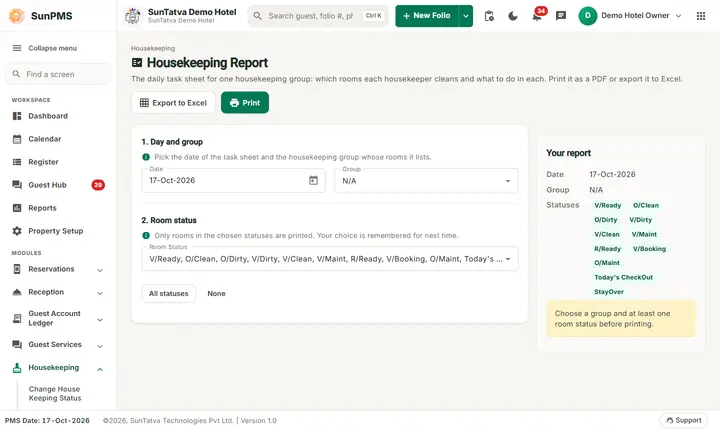This screenshot has width=720, height=430.
Task: Open the chat messages icon
Action: click(561, 16)
